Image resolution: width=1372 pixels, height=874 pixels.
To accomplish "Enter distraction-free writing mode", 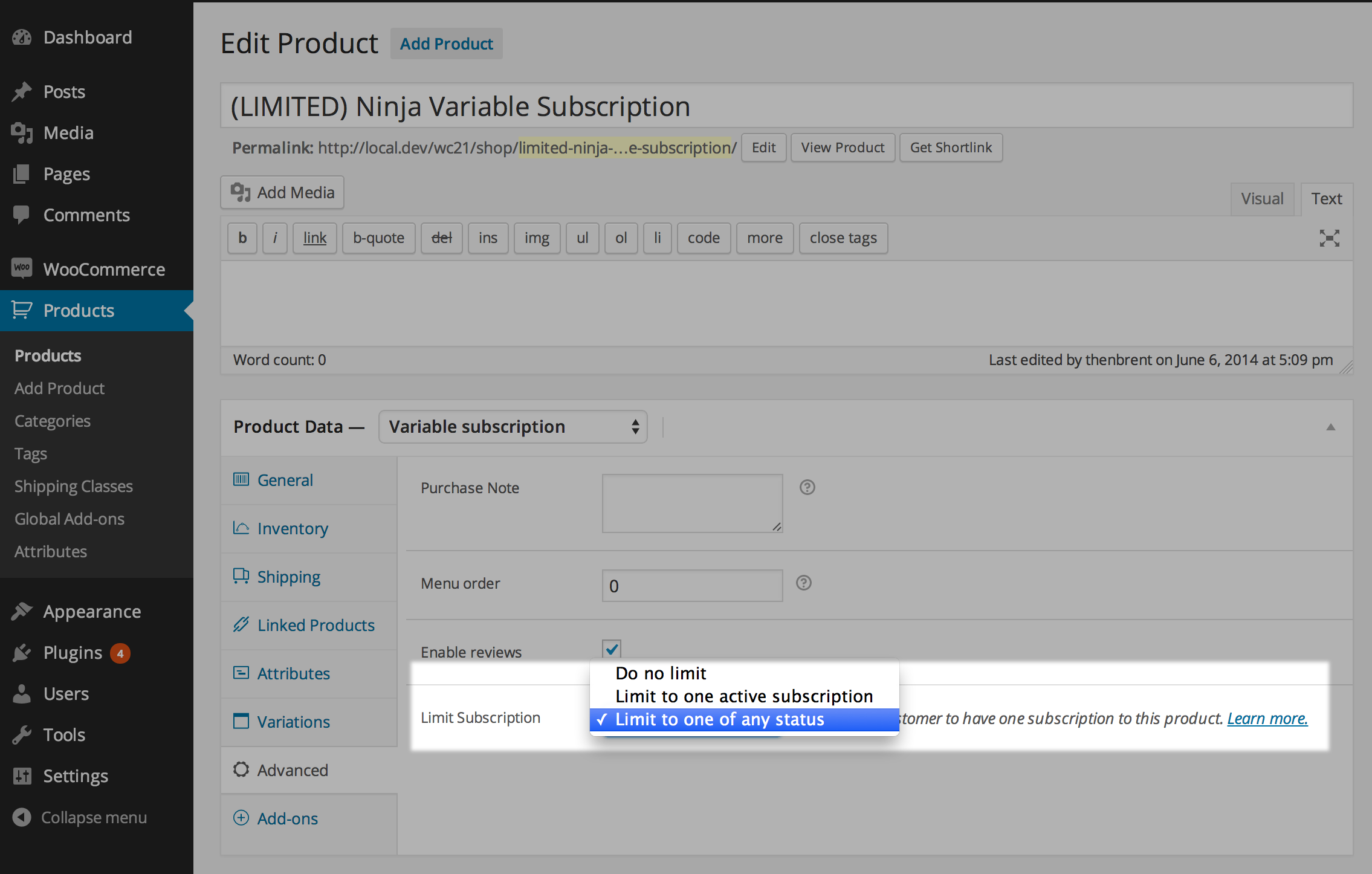I will [1329, 238].
